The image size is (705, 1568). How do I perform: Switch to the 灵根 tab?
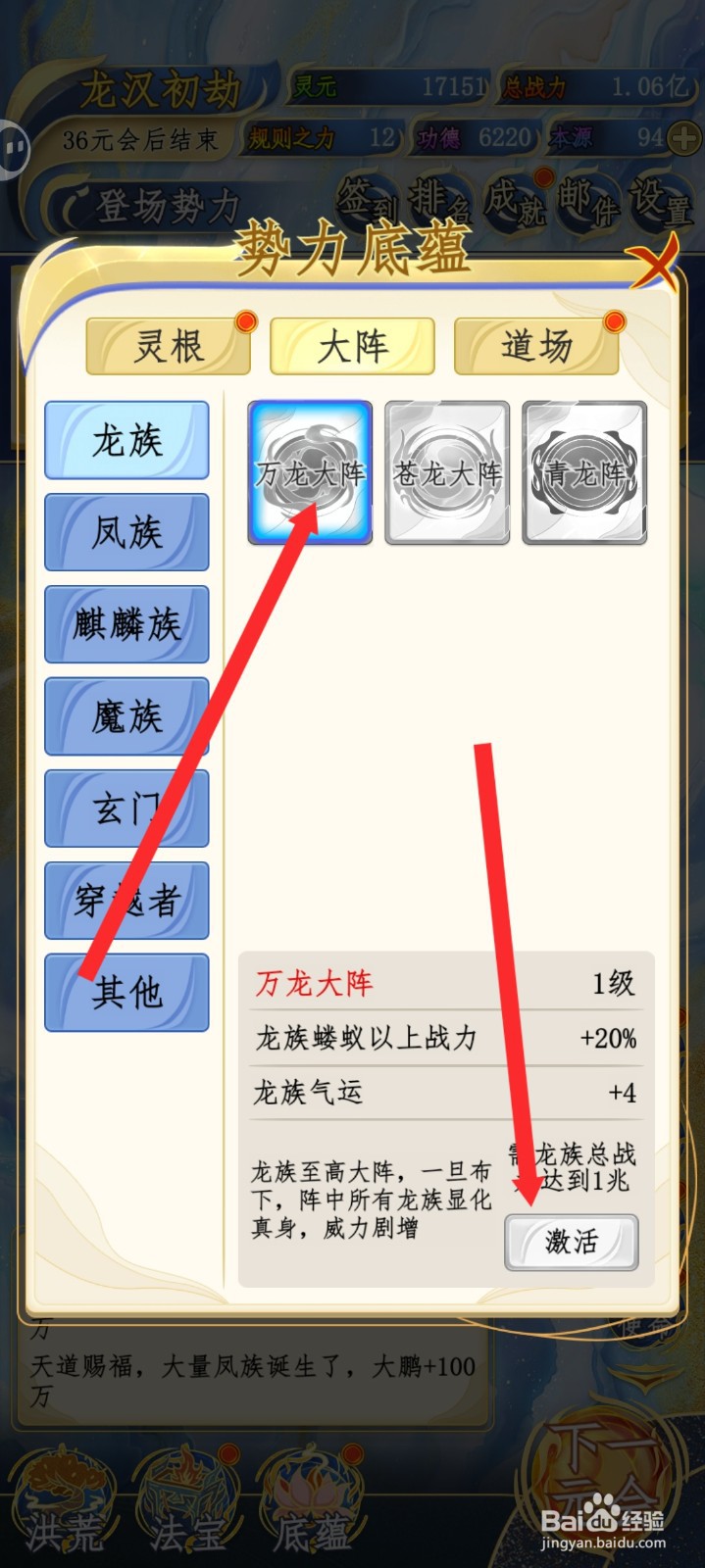tap(169, 346)
